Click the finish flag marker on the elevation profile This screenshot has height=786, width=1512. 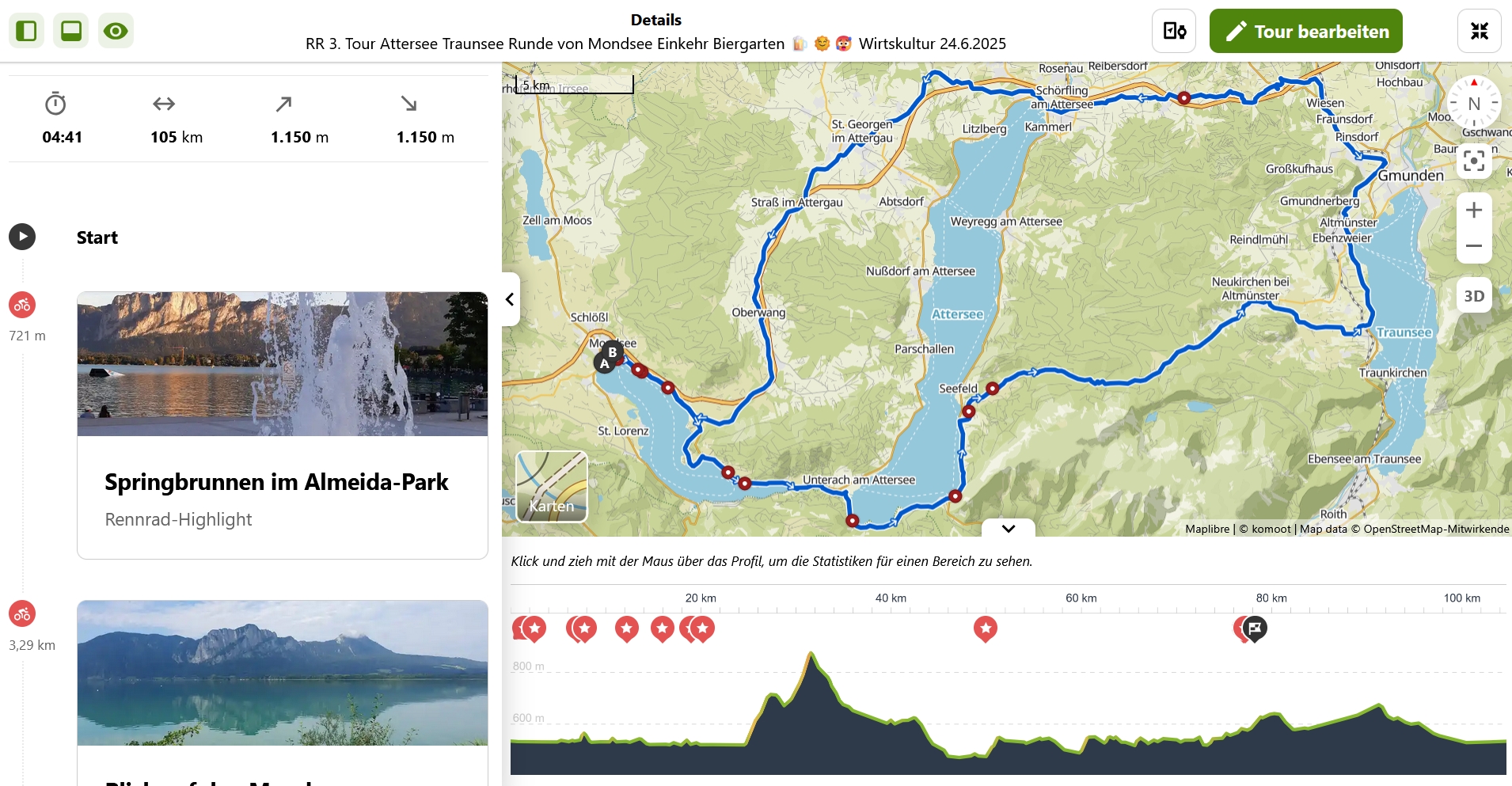[1255, 628]
